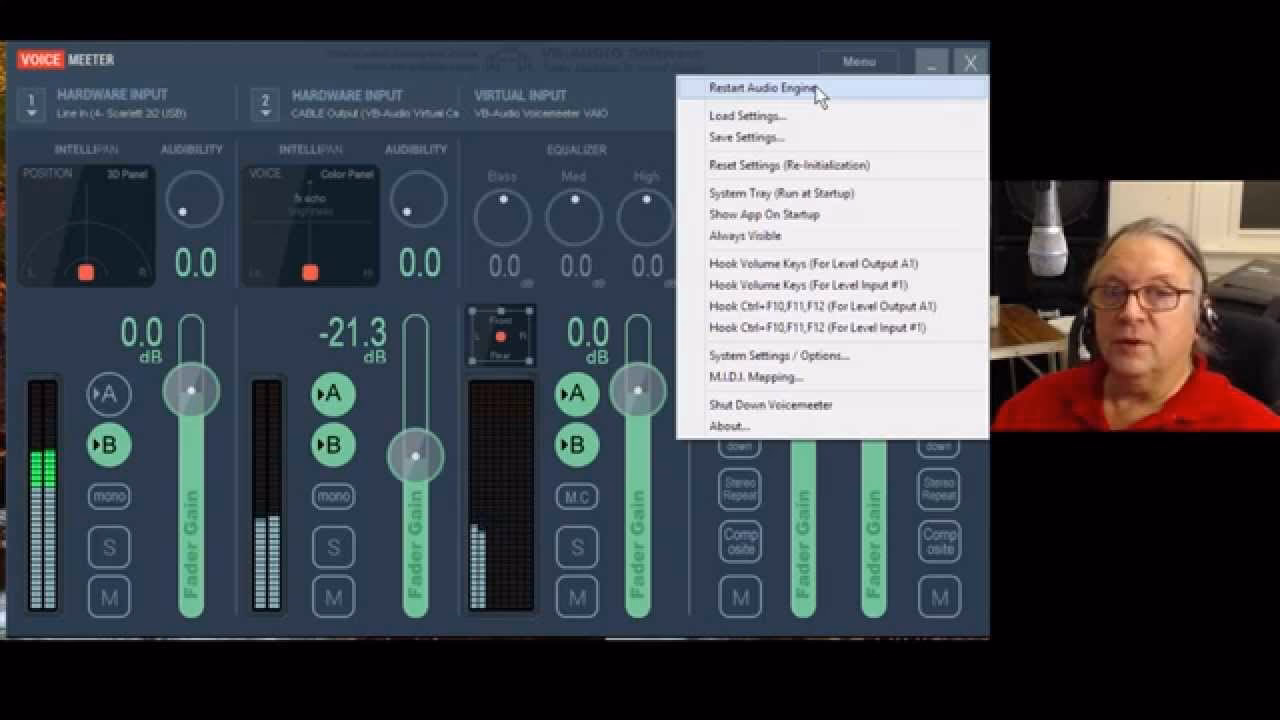This screenshot has height=720, width=1280.
Task: Open Hardware Input 1 device dropdown
Action: [x=31, y=105]
